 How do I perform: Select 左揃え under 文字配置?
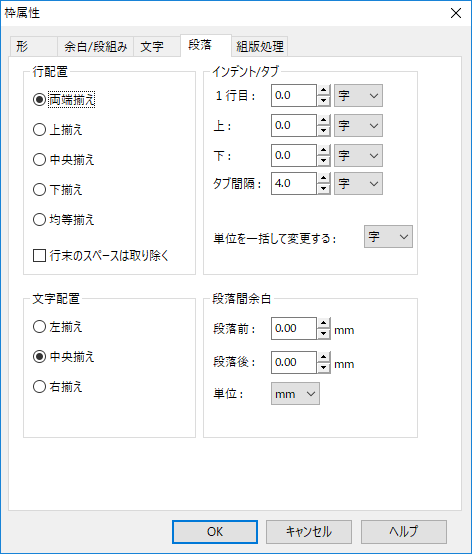click(x=58, y=326)
